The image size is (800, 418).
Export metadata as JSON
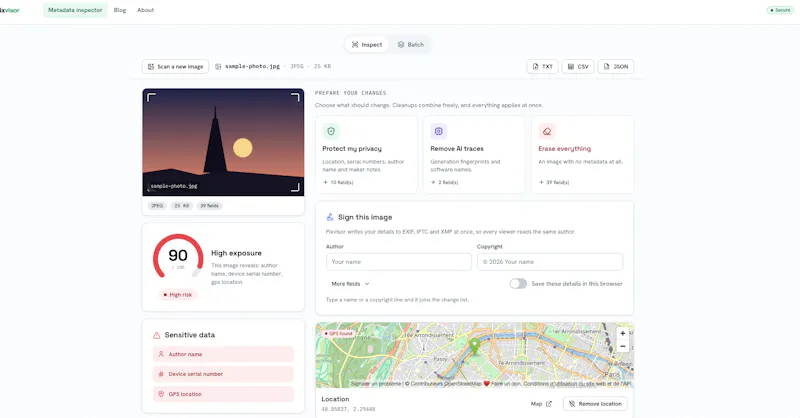coord(616,66)
